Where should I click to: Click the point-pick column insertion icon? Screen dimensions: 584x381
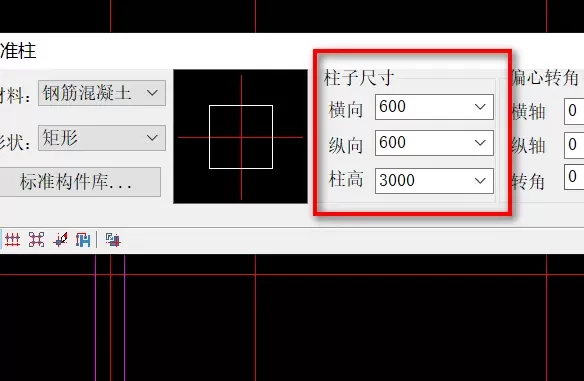click(60, 240)
